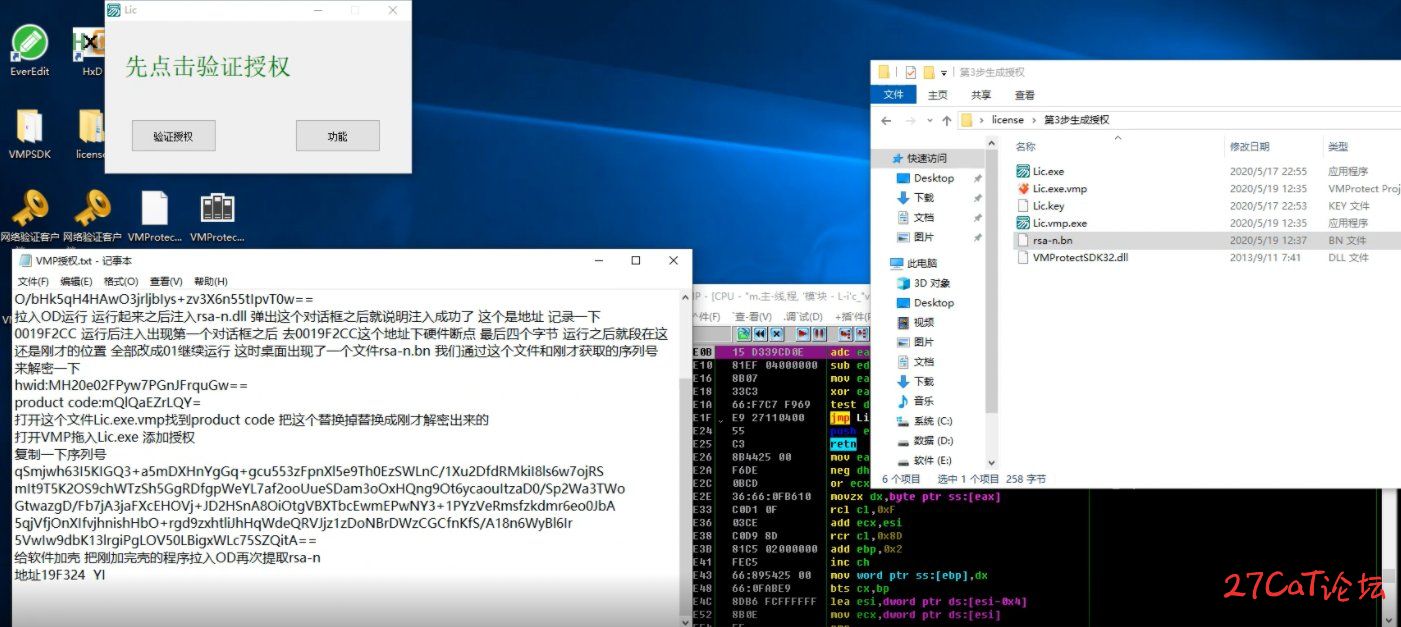
Task: Click the 验证授权 button in Lic window
Action: coord(173,136)
